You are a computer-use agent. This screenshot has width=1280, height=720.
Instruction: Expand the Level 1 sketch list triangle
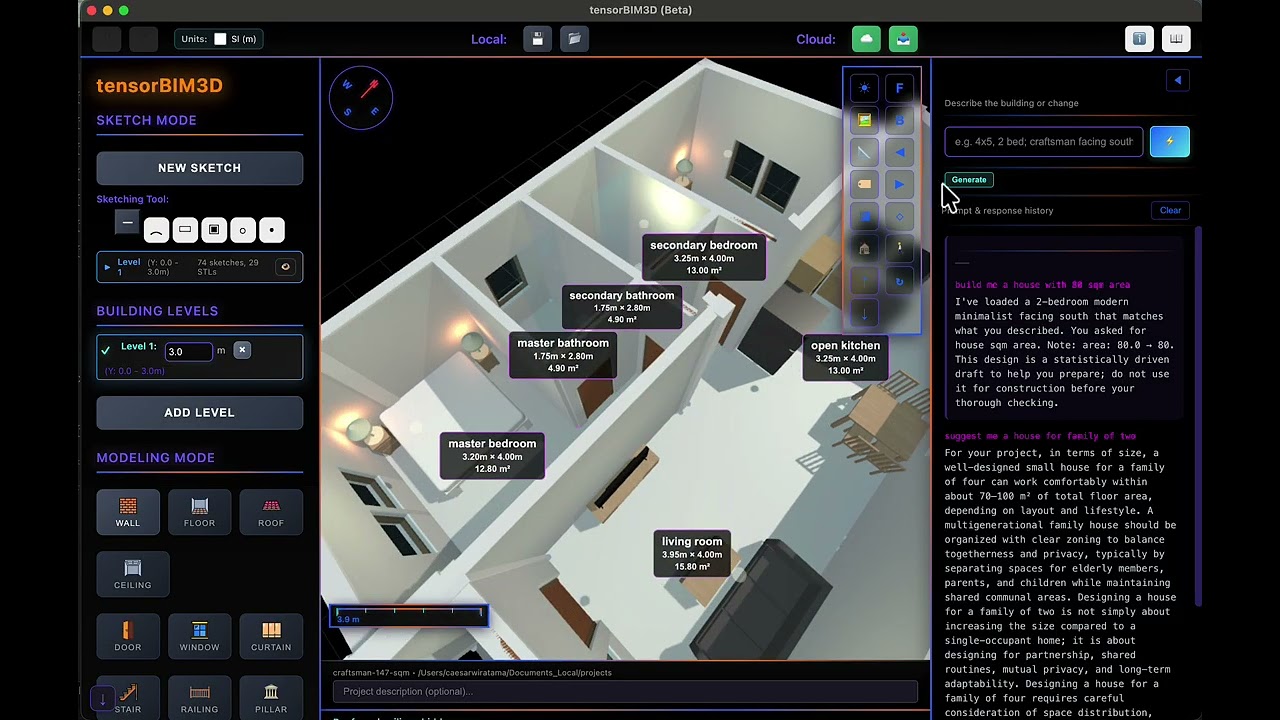point(108,267)
